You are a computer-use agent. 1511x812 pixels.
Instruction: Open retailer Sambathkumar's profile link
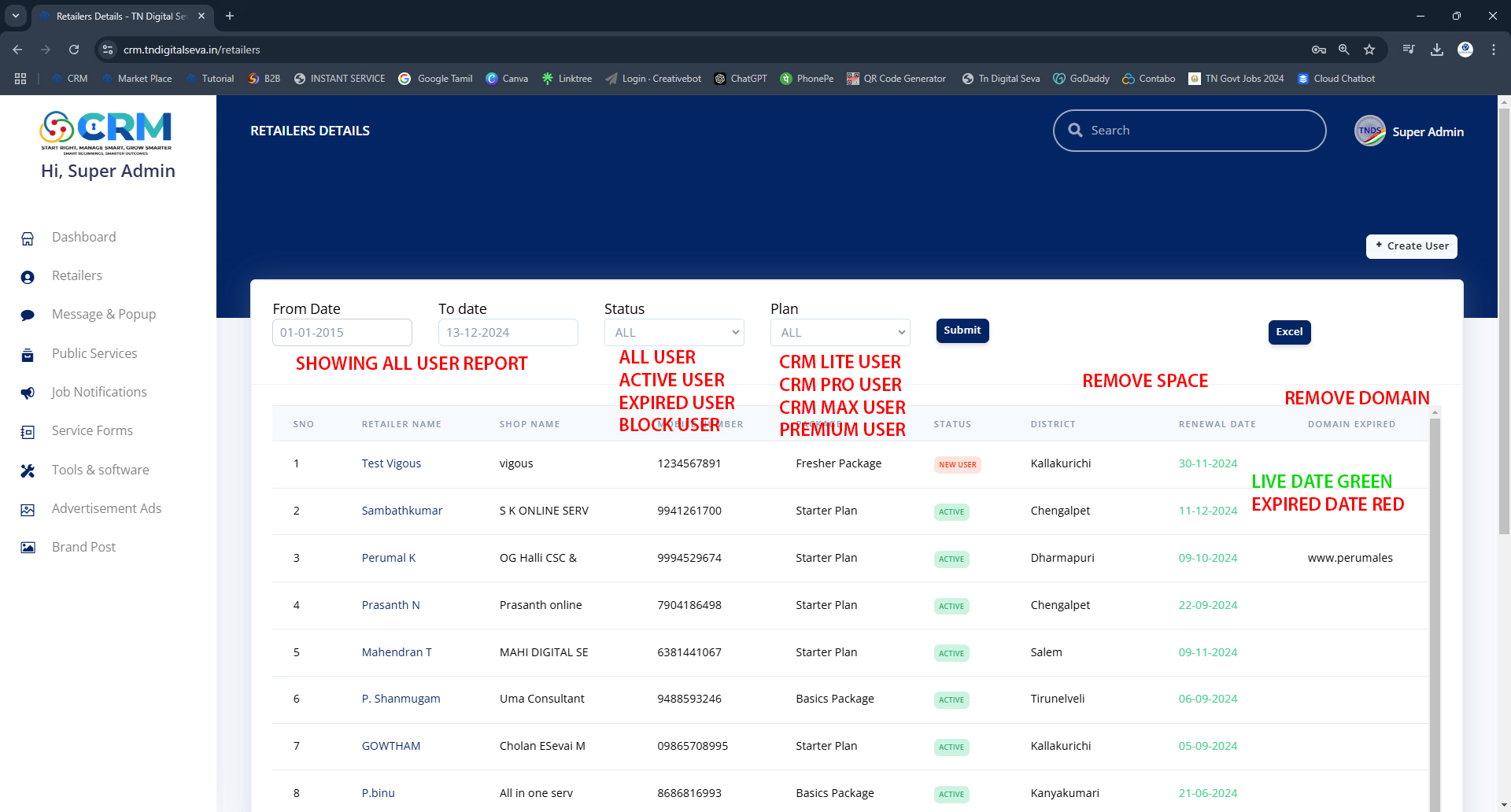tap(402, 511)
